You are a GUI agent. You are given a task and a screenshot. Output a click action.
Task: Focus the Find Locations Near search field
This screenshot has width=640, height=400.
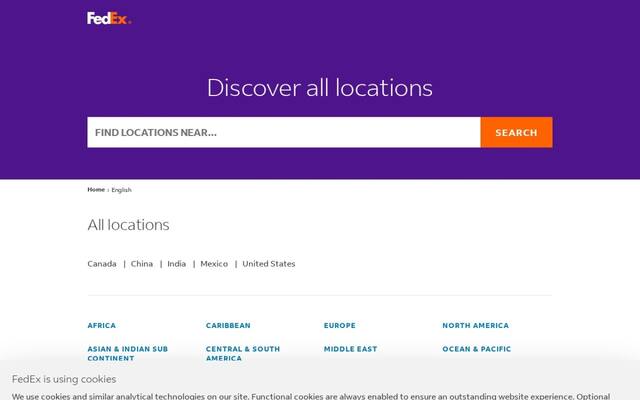point(284,132)
